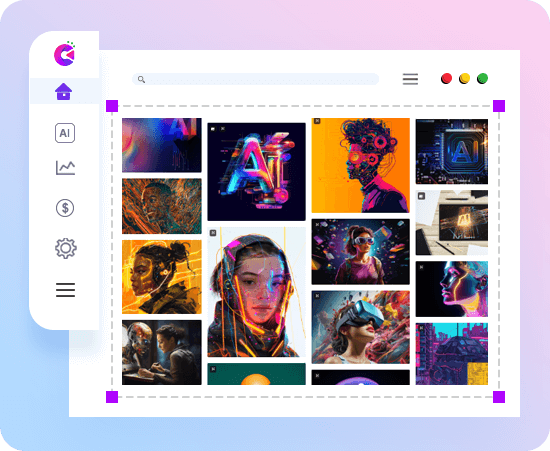Click the yellow circle window button

coord(464,78)
